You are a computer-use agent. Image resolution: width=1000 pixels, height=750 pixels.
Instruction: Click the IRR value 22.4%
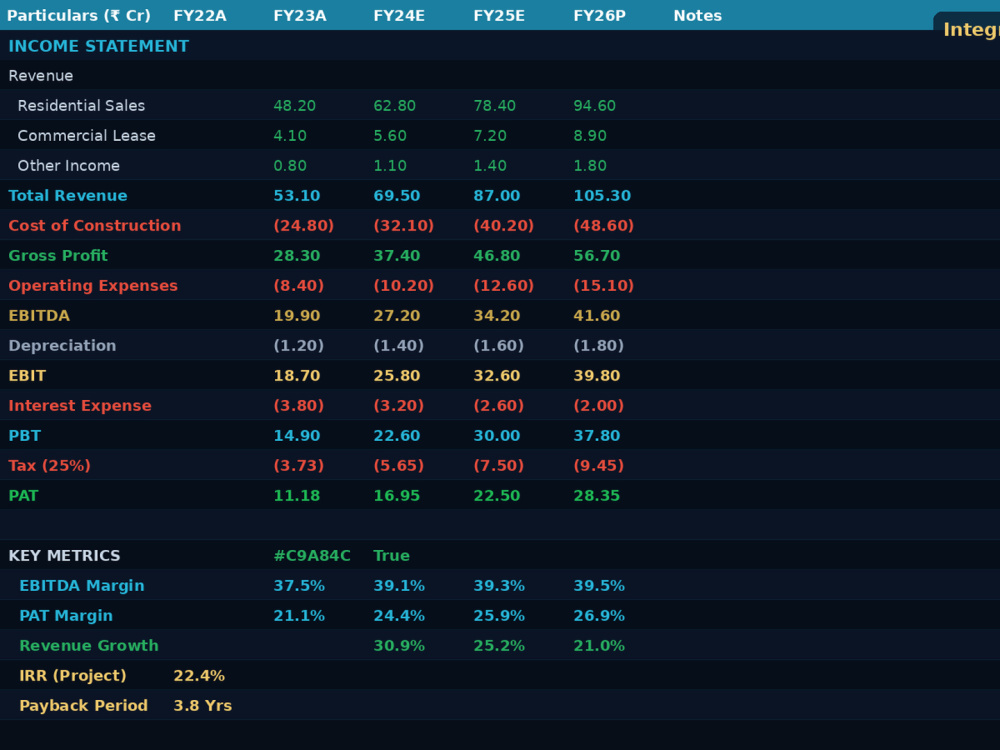199,675
